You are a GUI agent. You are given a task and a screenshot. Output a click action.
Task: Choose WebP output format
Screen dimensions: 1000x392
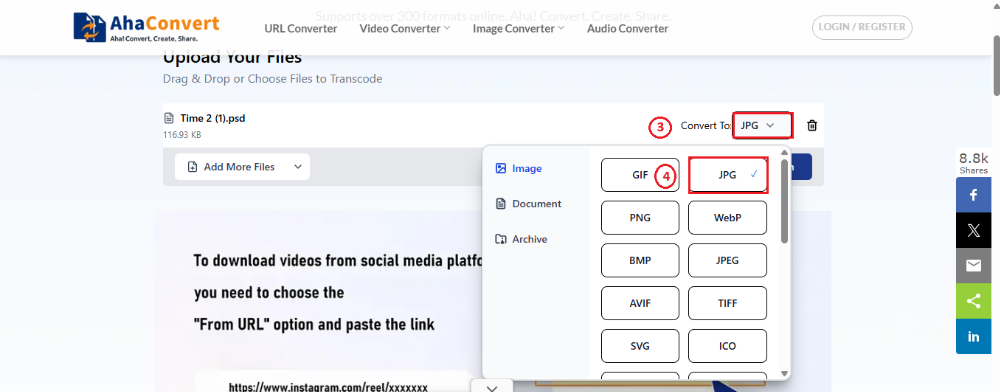tap(728, 217)
